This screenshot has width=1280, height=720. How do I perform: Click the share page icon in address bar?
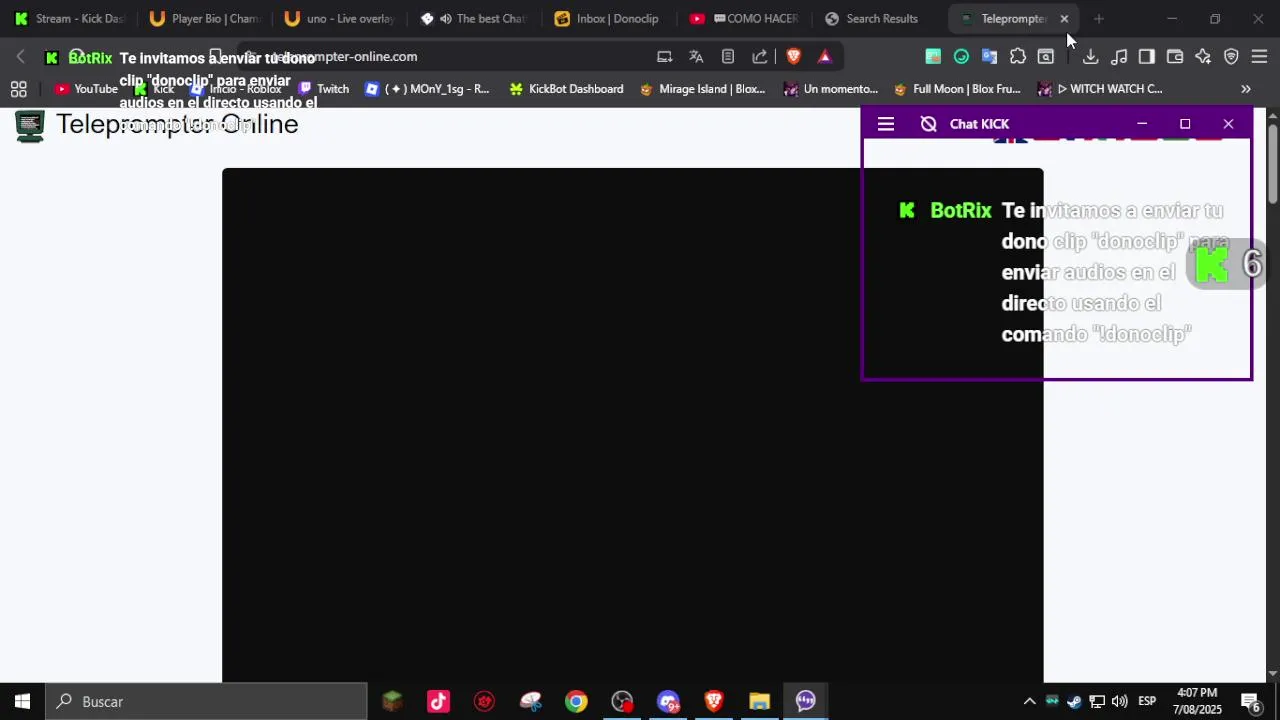click(760, 57)
